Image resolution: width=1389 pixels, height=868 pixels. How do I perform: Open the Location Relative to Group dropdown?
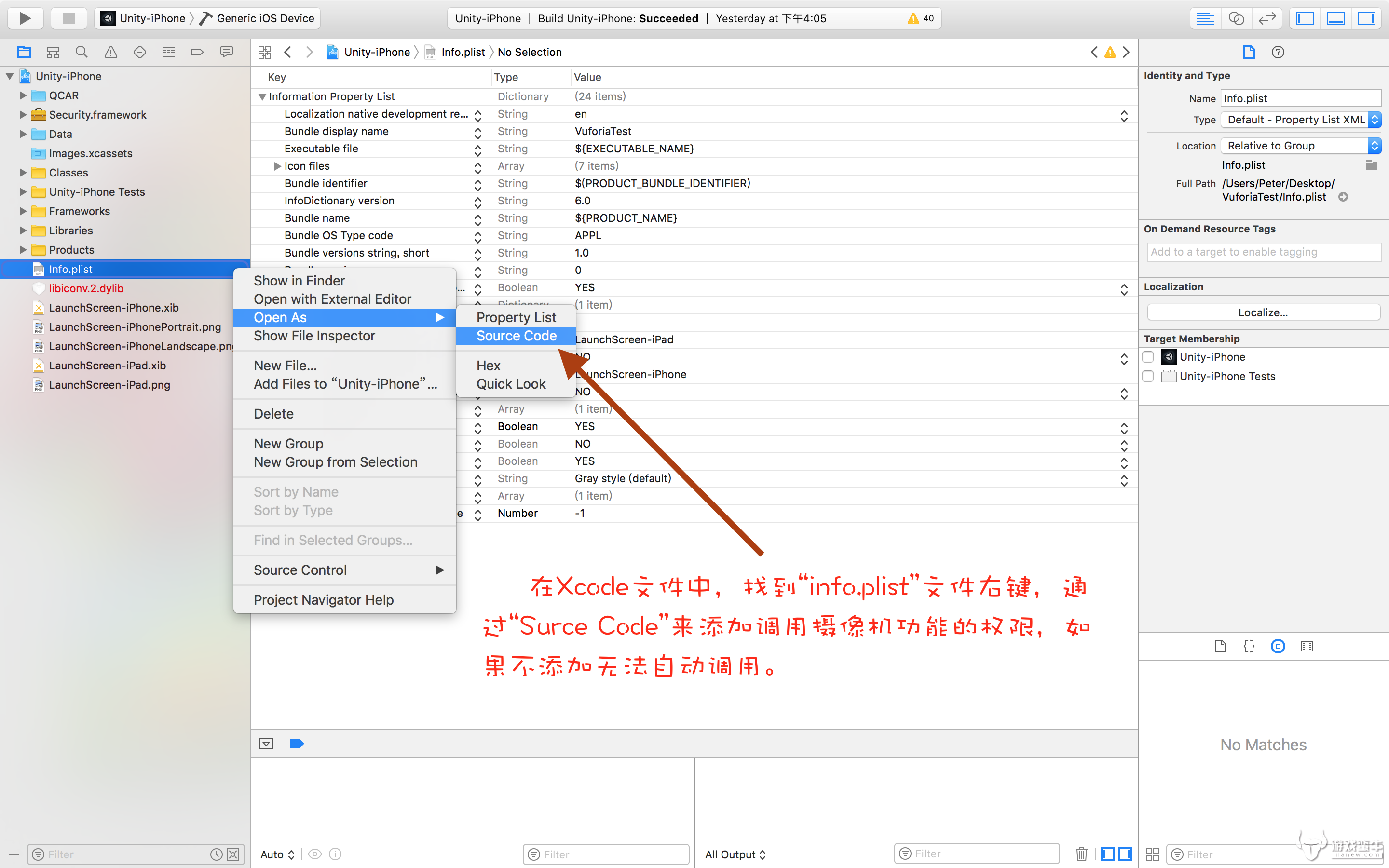[x=1300, y=146]
